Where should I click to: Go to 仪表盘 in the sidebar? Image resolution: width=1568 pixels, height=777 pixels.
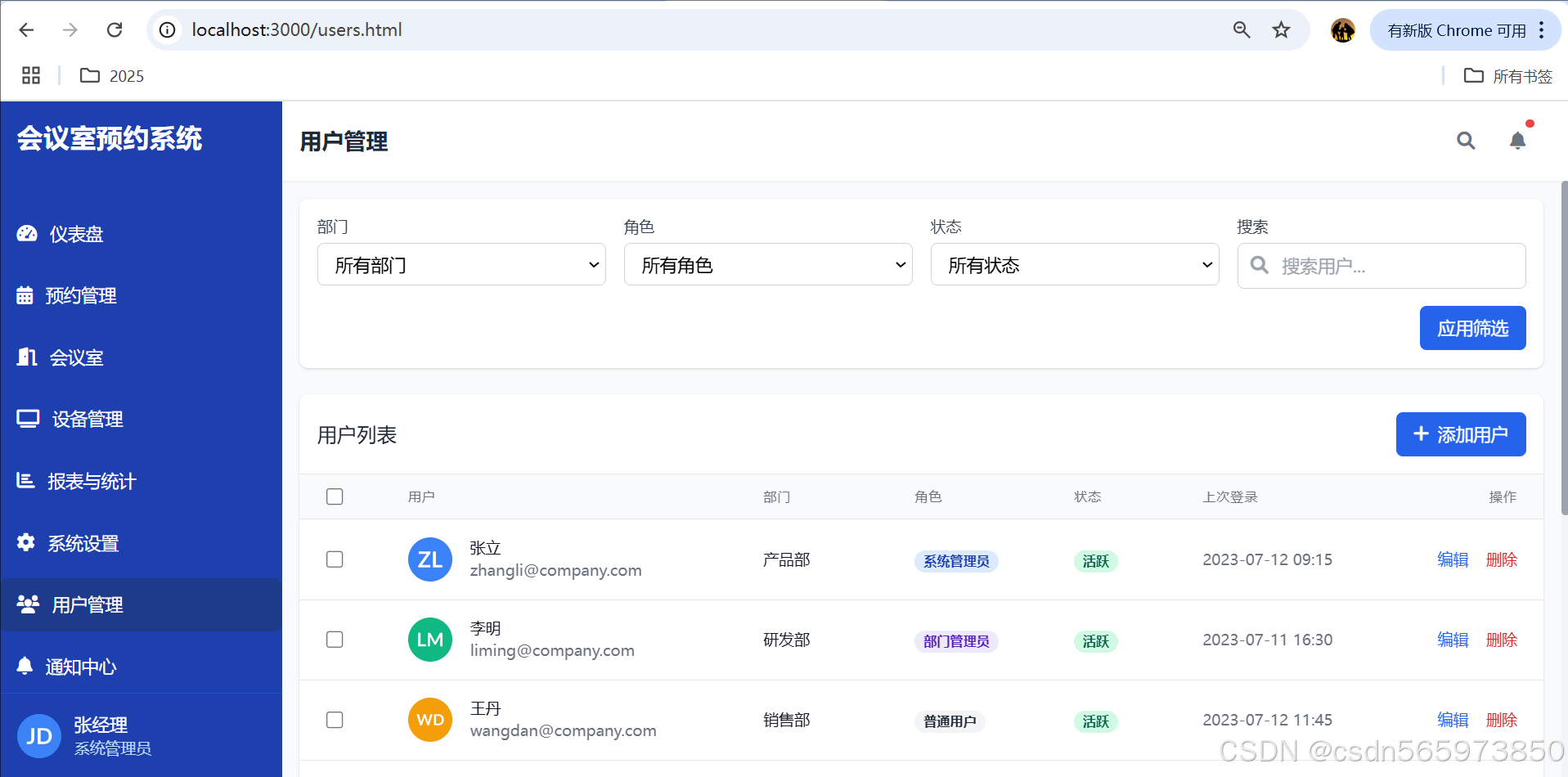pos(142,234)
